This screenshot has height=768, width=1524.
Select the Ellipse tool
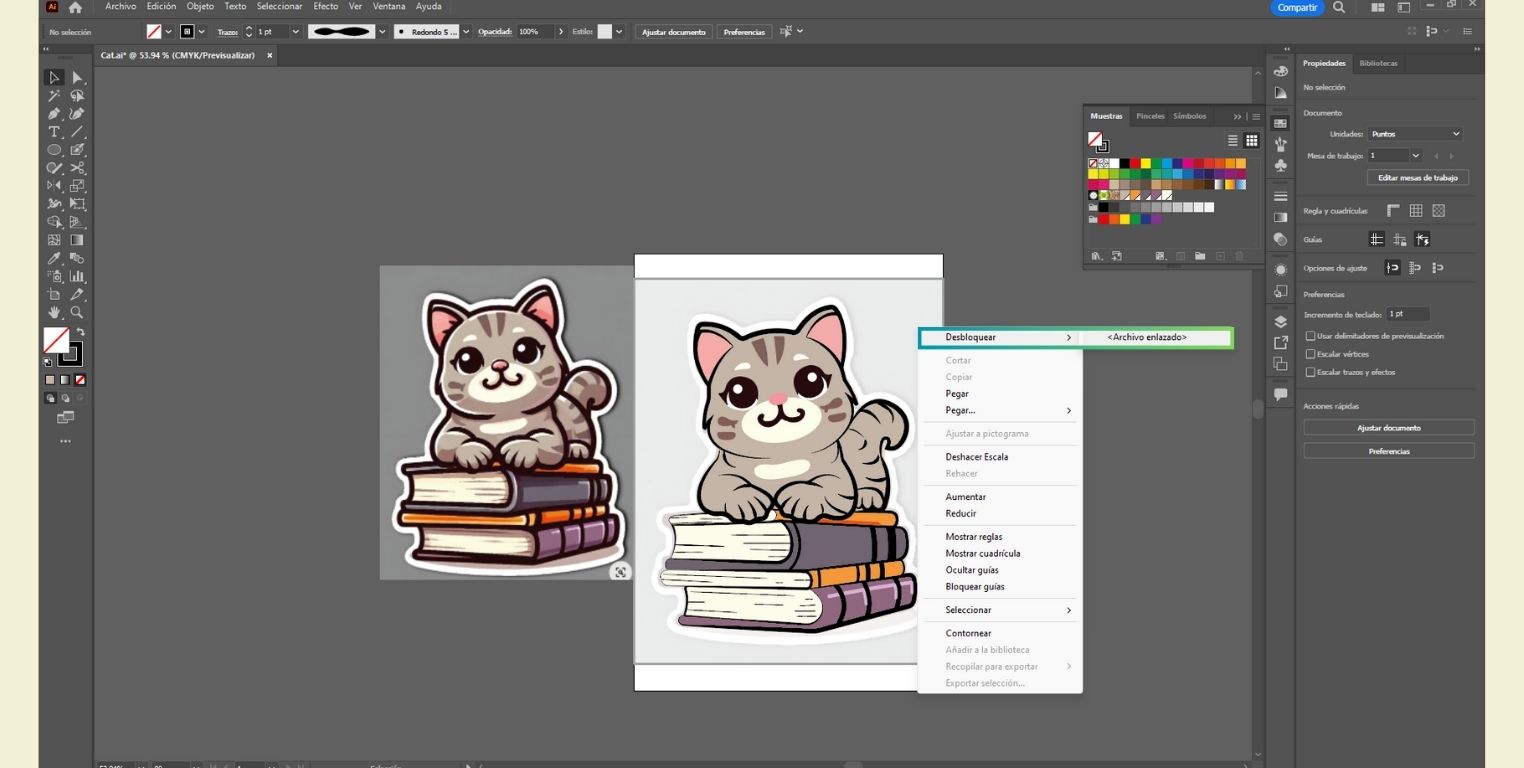(55, 150)
